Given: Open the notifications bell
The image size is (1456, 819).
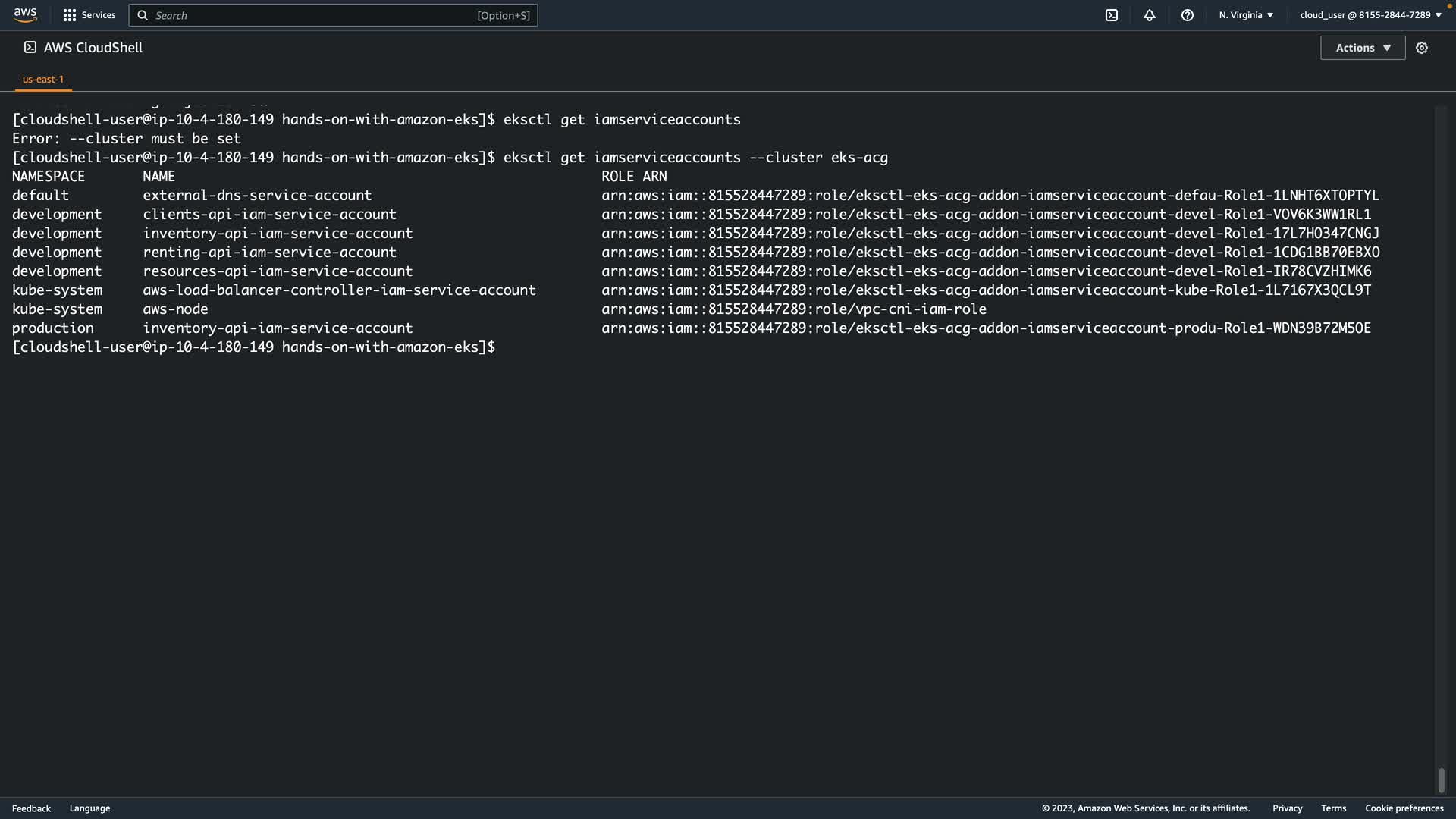Looking at the screenshot, I should (x=1150, y=15).
